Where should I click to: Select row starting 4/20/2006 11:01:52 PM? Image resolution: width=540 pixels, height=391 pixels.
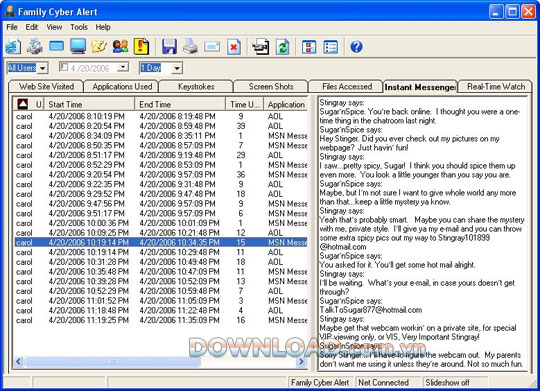(x=160, y=301)
